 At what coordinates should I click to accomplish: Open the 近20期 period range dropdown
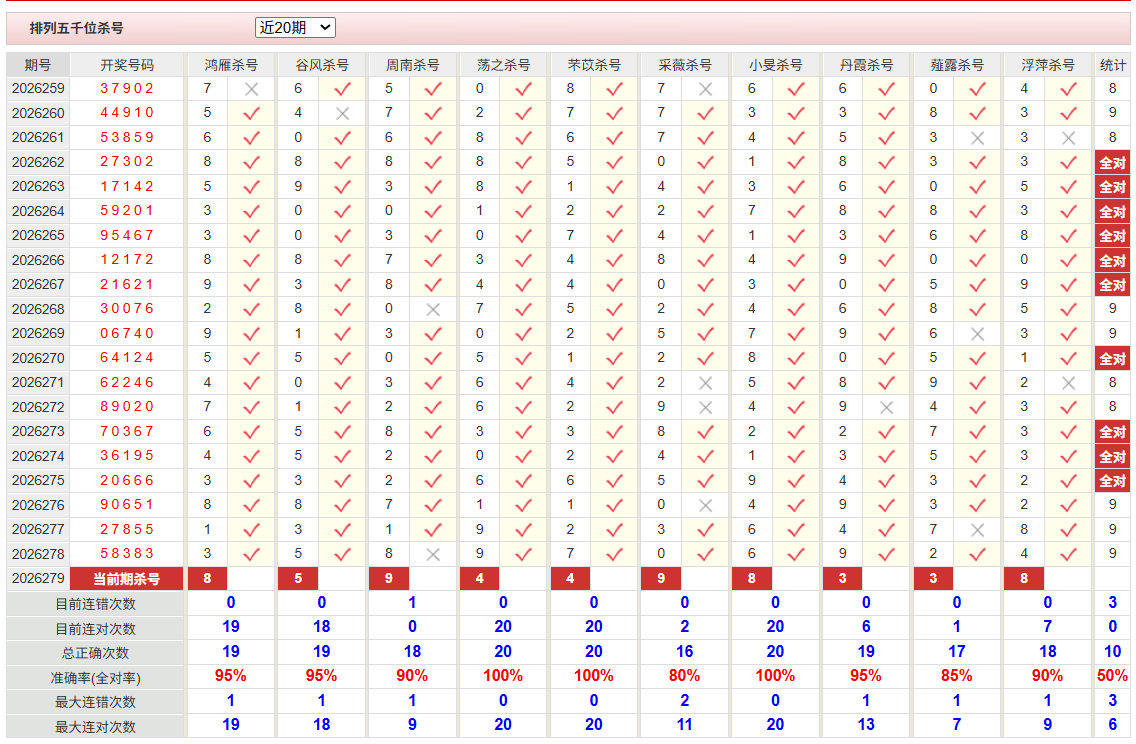[295, 28]
